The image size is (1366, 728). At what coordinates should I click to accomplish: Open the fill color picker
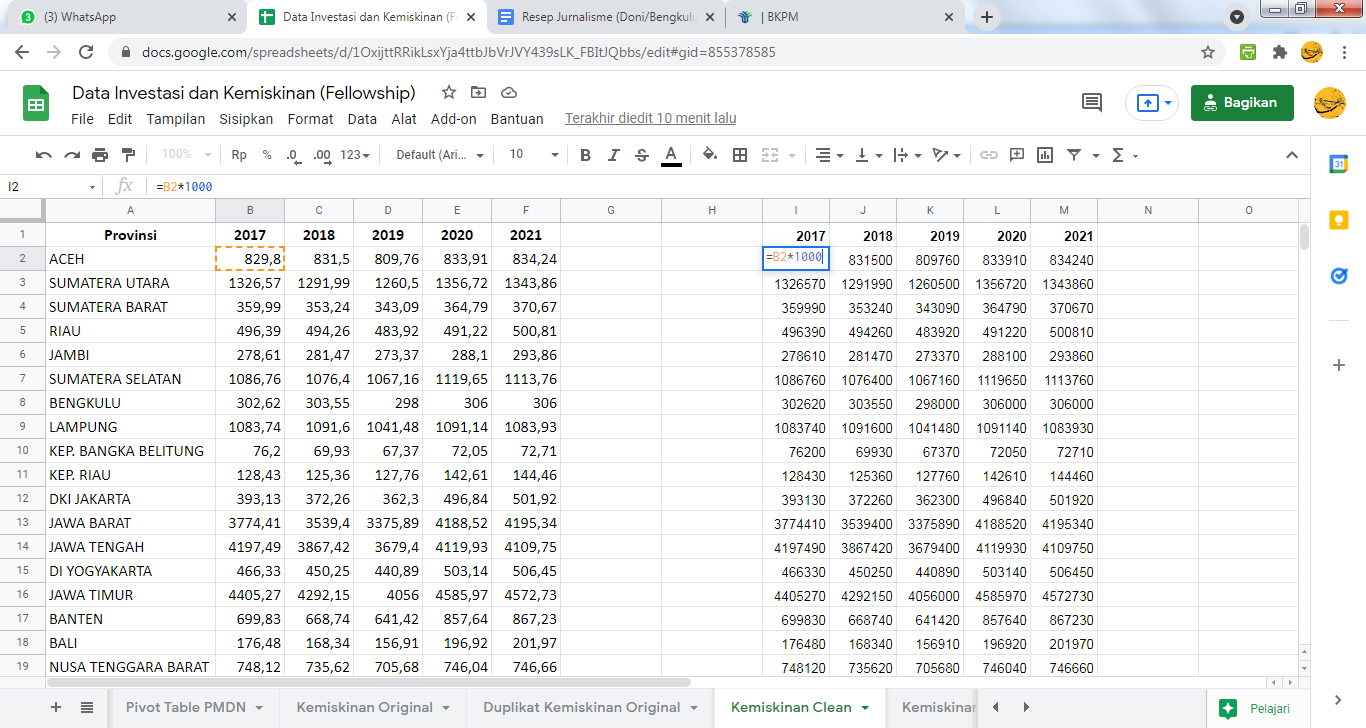(710, 155)
